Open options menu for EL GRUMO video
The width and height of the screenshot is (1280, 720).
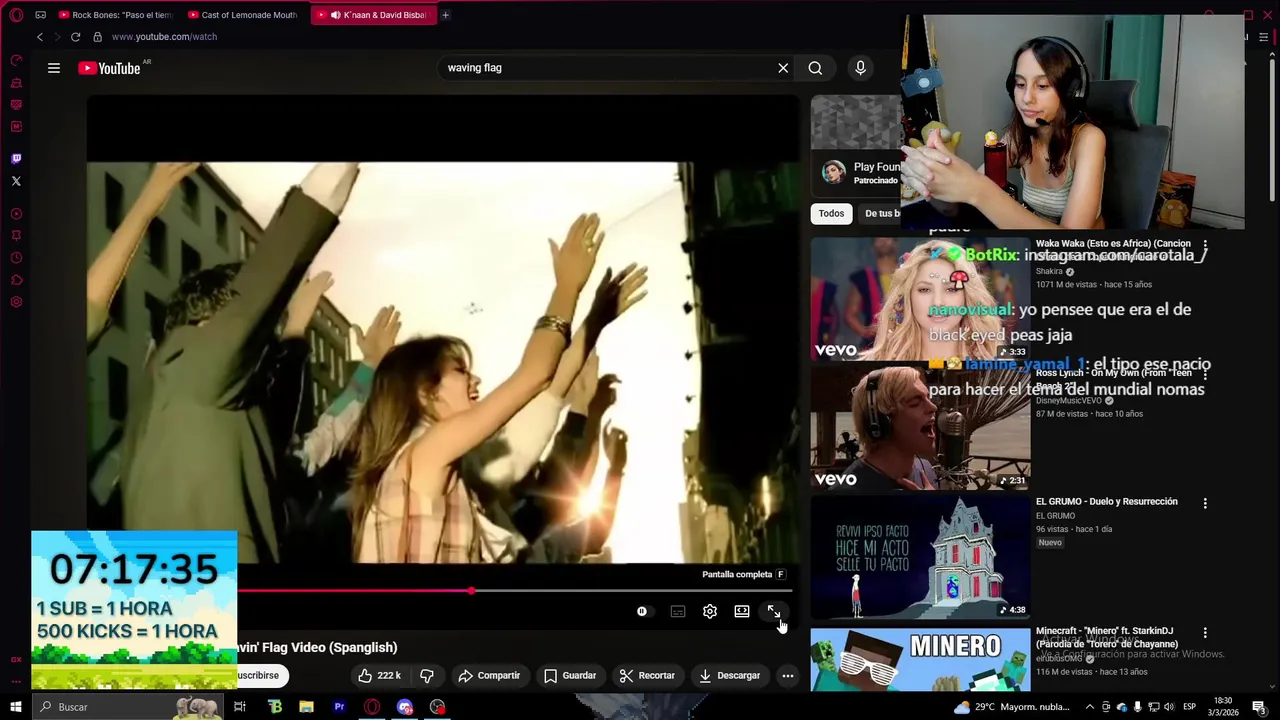[x=1205, y=503]
